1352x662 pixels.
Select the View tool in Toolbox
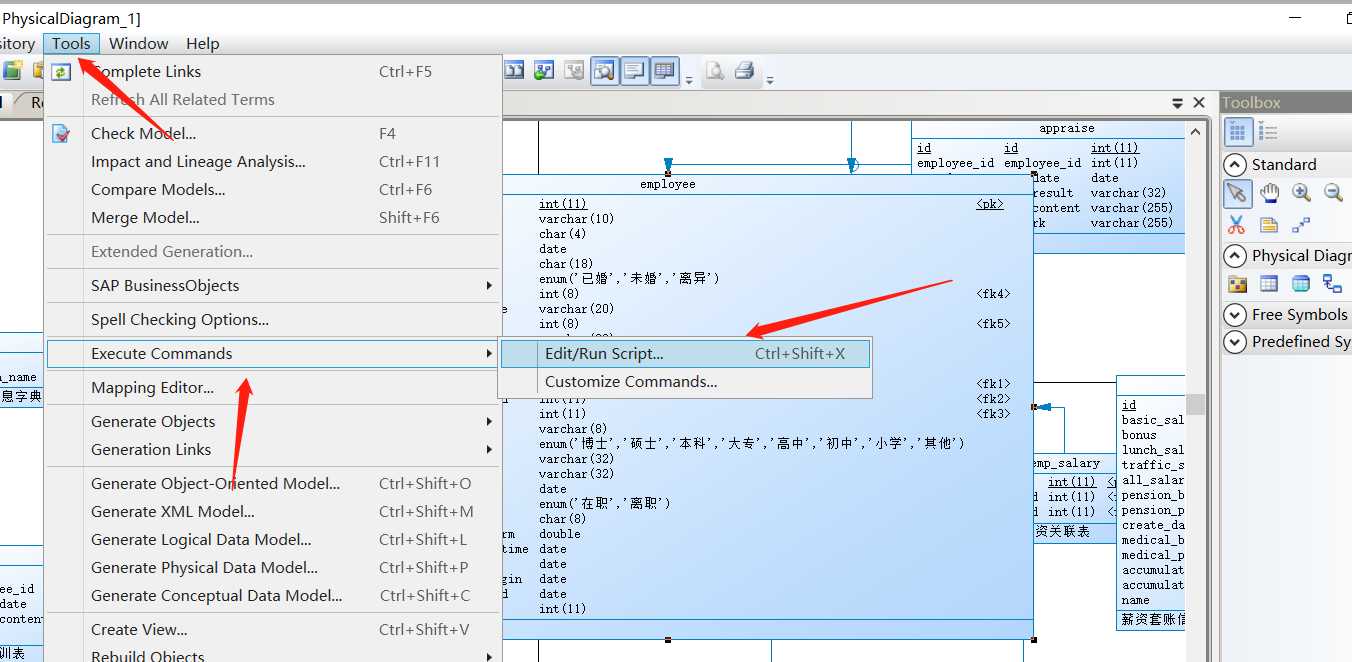[1301, 284]
